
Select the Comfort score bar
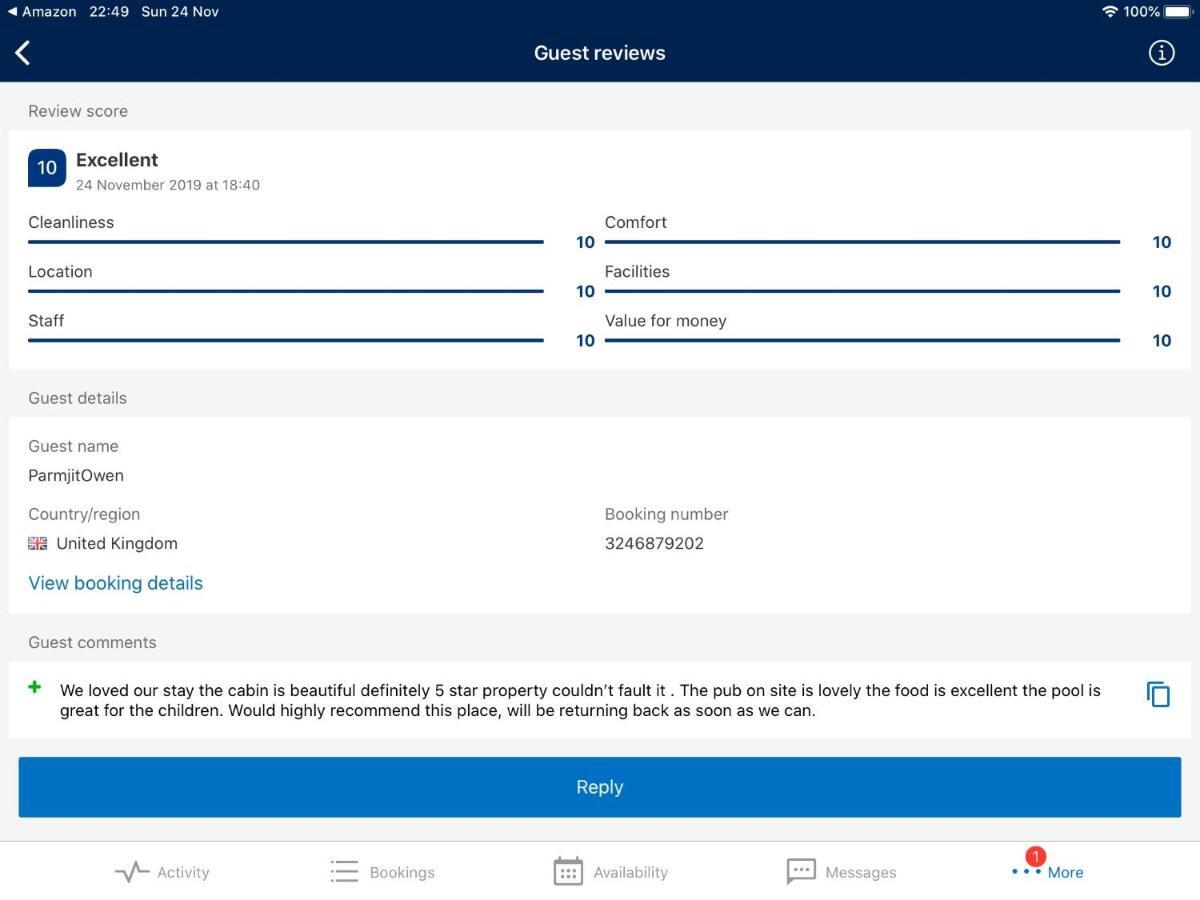[862, 242]
